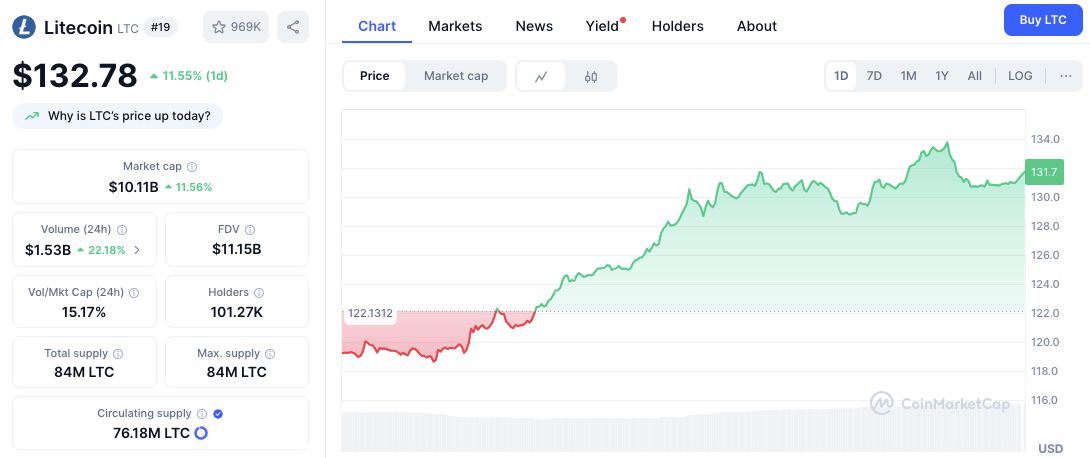This screenshot has width=1090, height=458.
Task: Add Litecoin to watchlist via star button
Action: [x=236, y=27]
